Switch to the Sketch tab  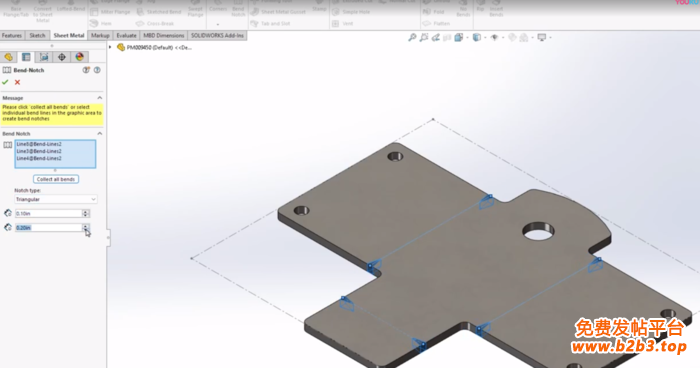(37, 35)
